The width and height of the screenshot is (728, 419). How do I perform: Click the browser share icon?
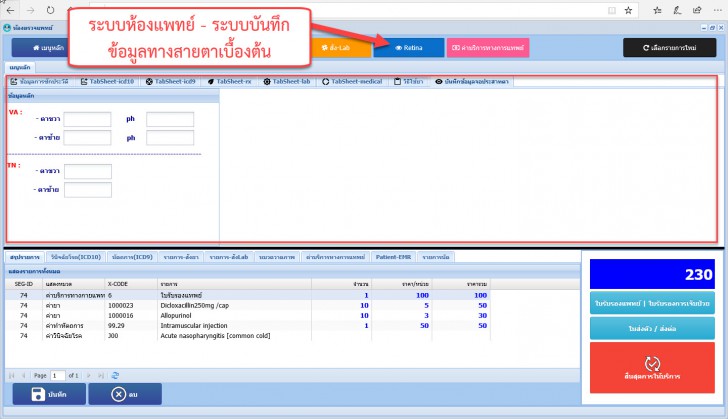pos(697,10)
